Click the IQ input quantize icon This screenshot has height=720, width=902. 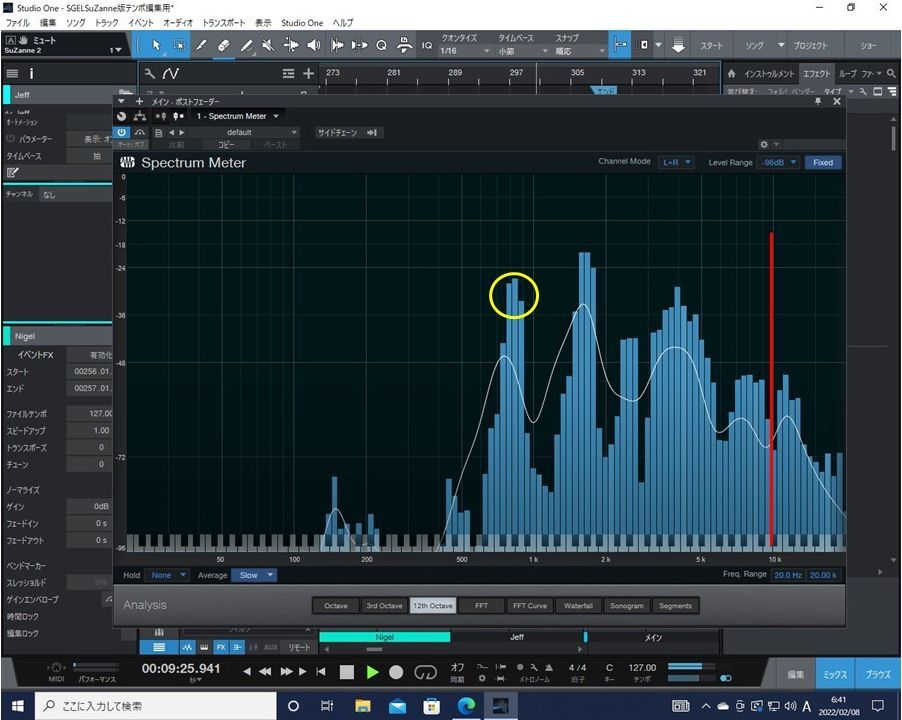427,45
